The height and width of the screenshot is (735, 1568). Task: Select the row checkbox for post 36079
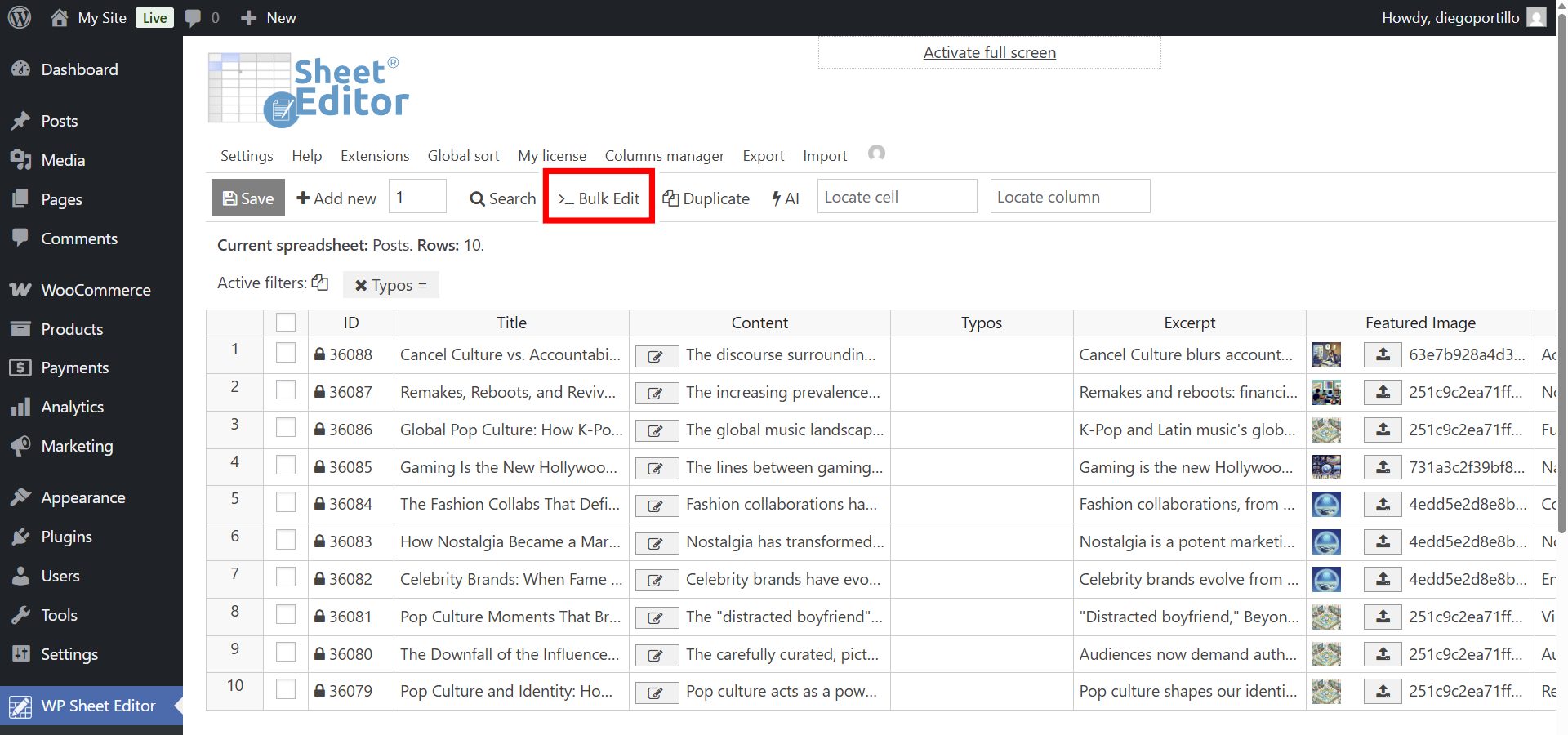pos(286,690)
